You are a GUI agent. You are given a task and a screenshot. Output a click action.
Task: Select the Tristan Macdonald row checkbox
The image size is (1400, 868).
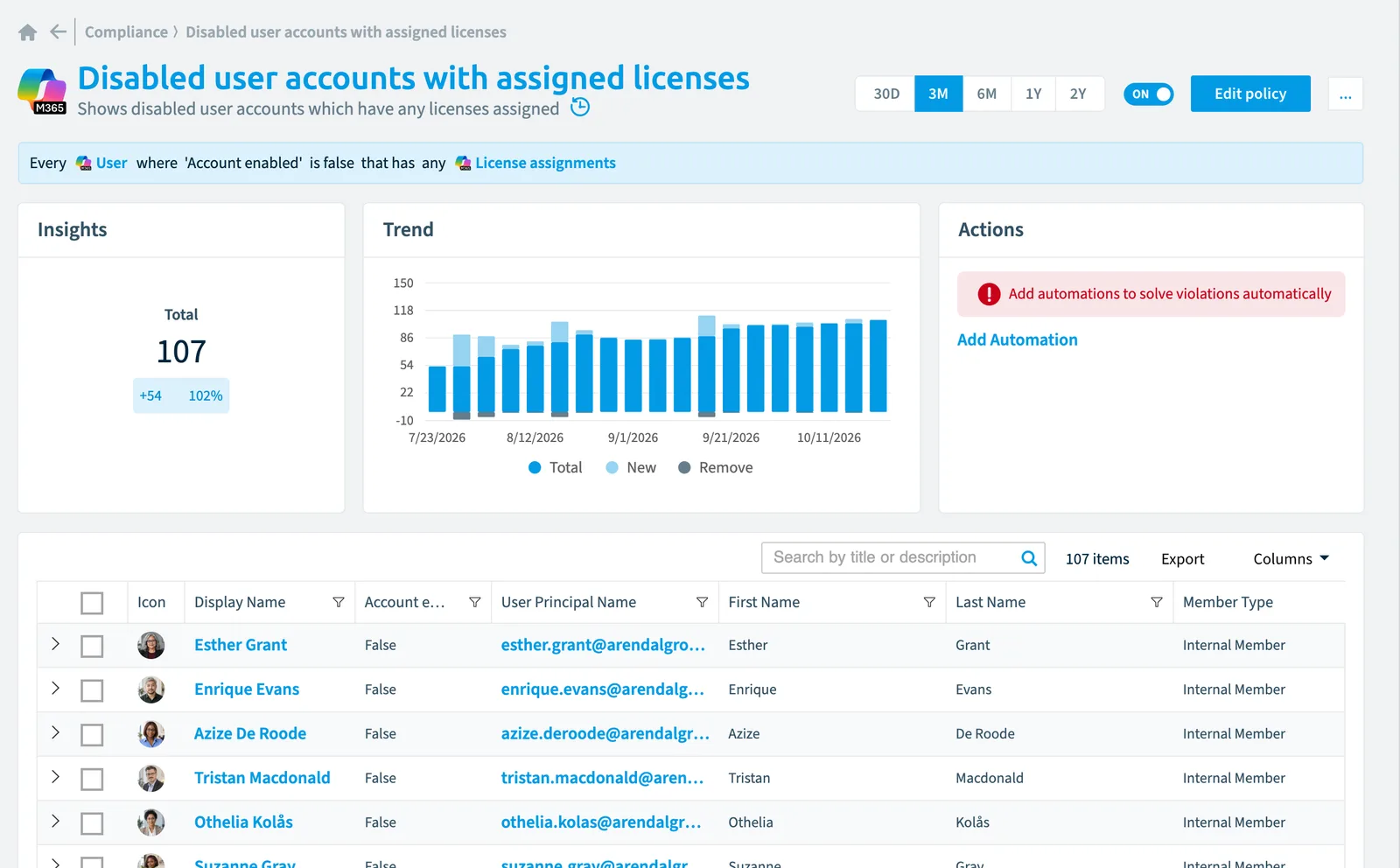pos(92,779)
